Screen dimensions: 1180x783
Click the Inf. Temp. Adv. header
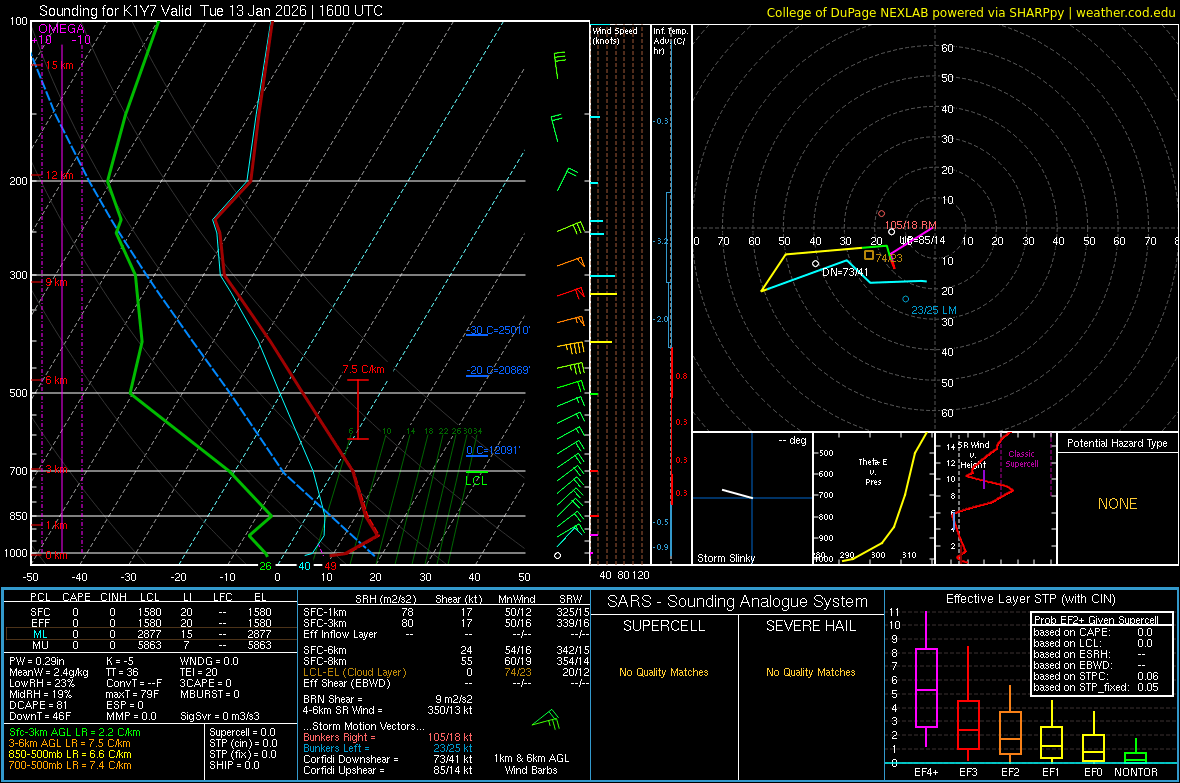[x=670, y=41]
